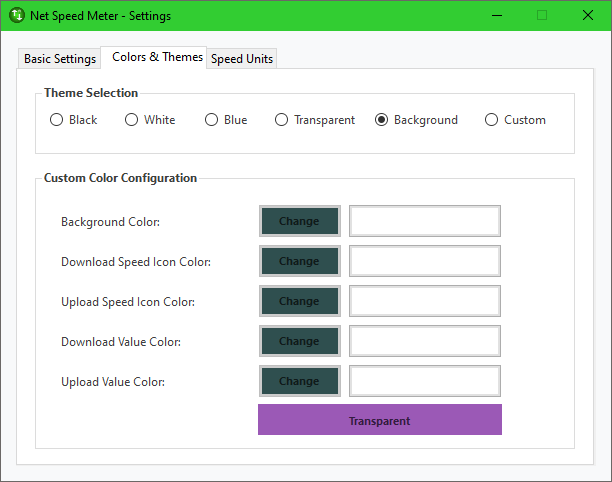This screenshot has height=482, width=612.
Task: Select the Black theme radio button
Action: (x=57, y=120)
